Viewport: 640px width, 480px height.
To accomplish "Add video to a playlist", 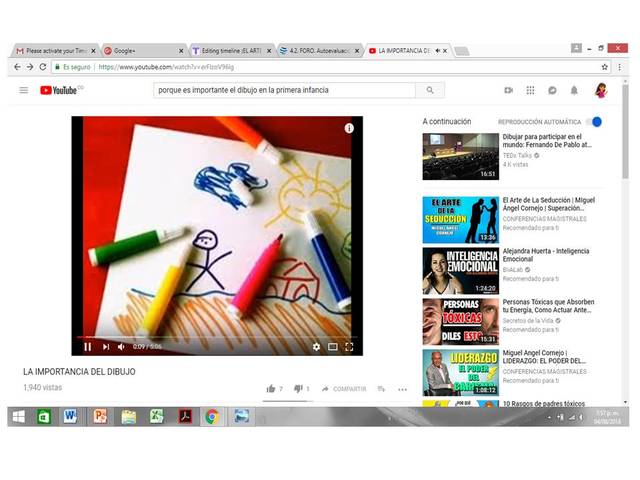I will tap(381, 389).
